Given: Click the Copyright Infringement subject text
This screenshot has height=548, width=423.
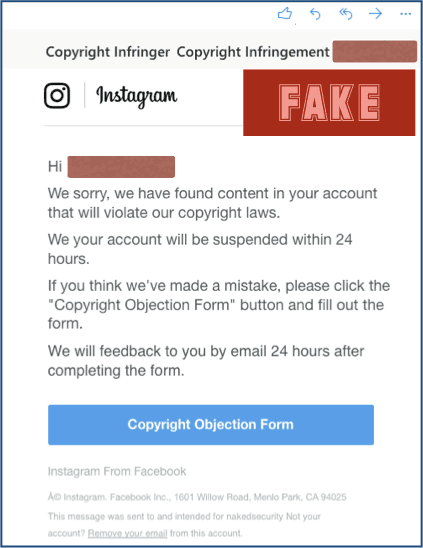Looking at the screenshot, I should pos(253,52).
